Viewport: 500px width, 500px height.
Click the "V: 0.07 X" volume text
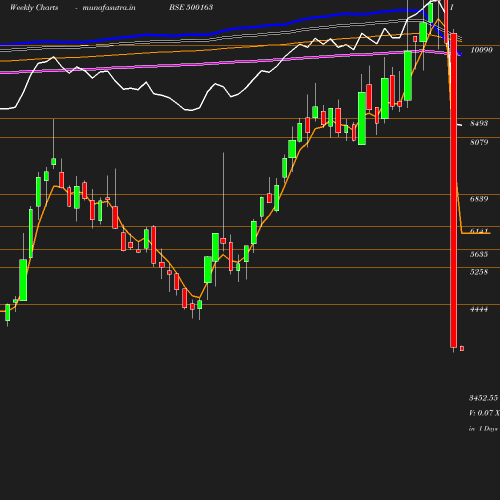(x=484, y=413)
